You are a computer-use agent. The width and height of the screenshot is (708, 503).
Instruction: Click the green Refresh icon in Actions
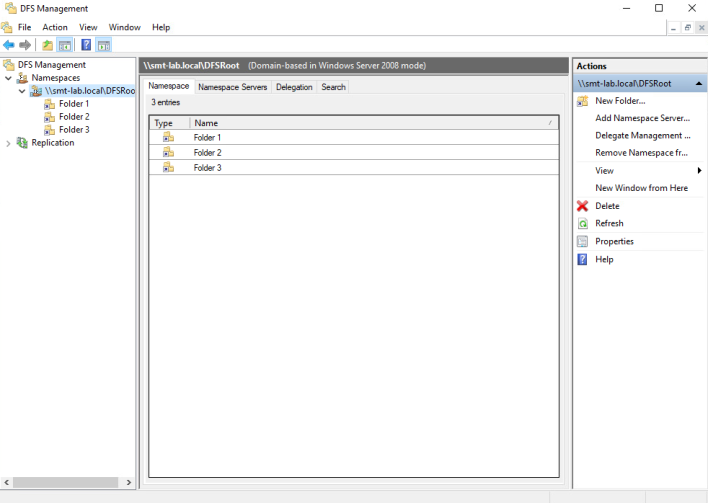583,224
